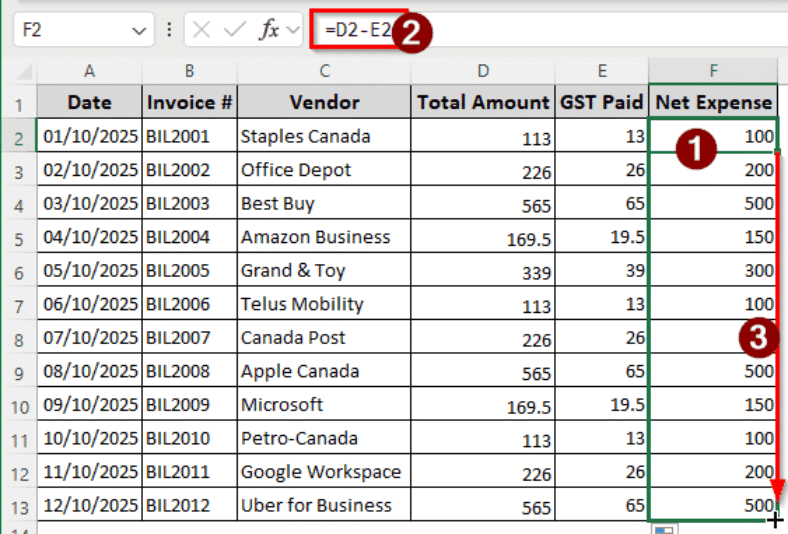This screenshot has width=788, height=534.
Task: Click date cell 06/10/2025
Action: [89, 304]
